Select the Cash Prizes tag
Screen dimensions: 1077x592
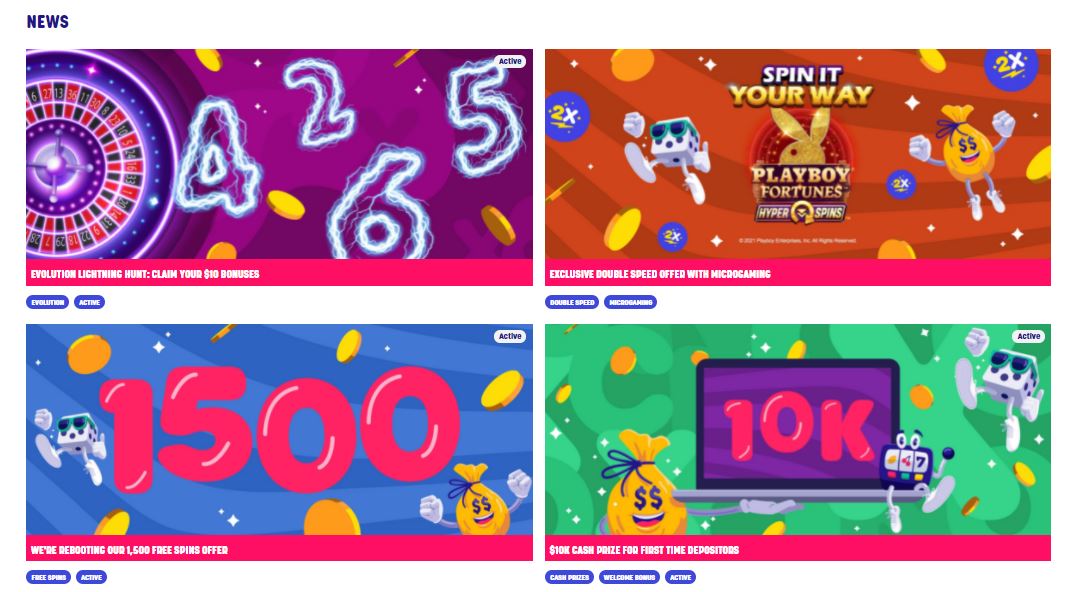(x=569, y=578)
